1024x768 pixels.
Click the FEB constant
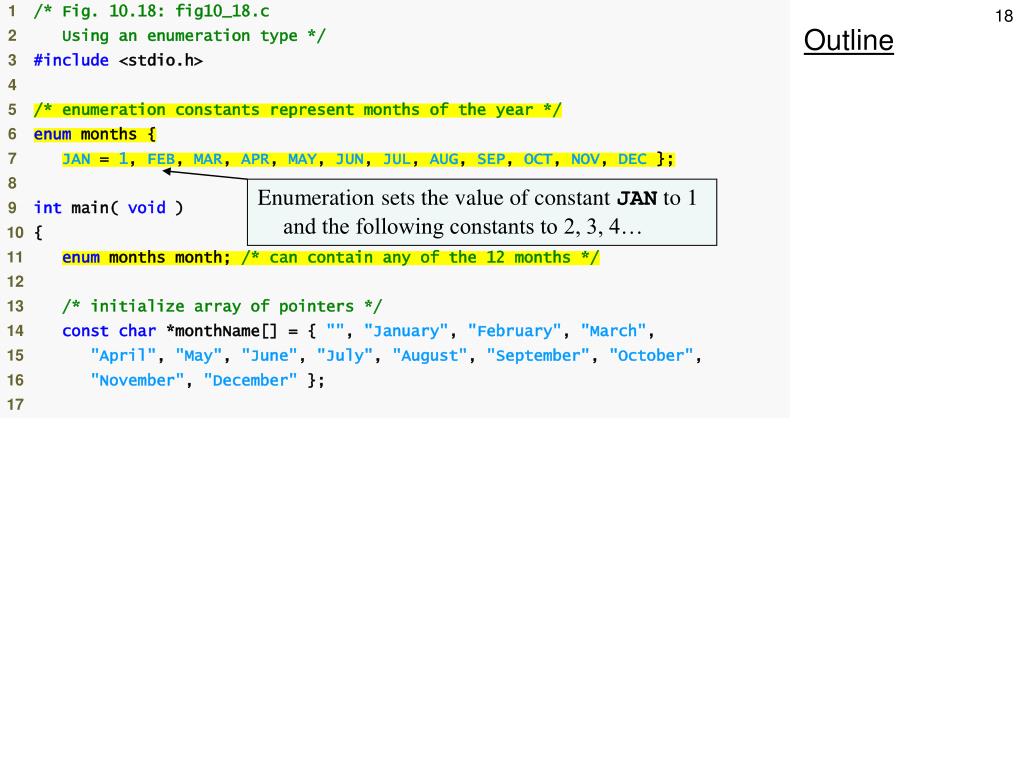tap(161, 159)
